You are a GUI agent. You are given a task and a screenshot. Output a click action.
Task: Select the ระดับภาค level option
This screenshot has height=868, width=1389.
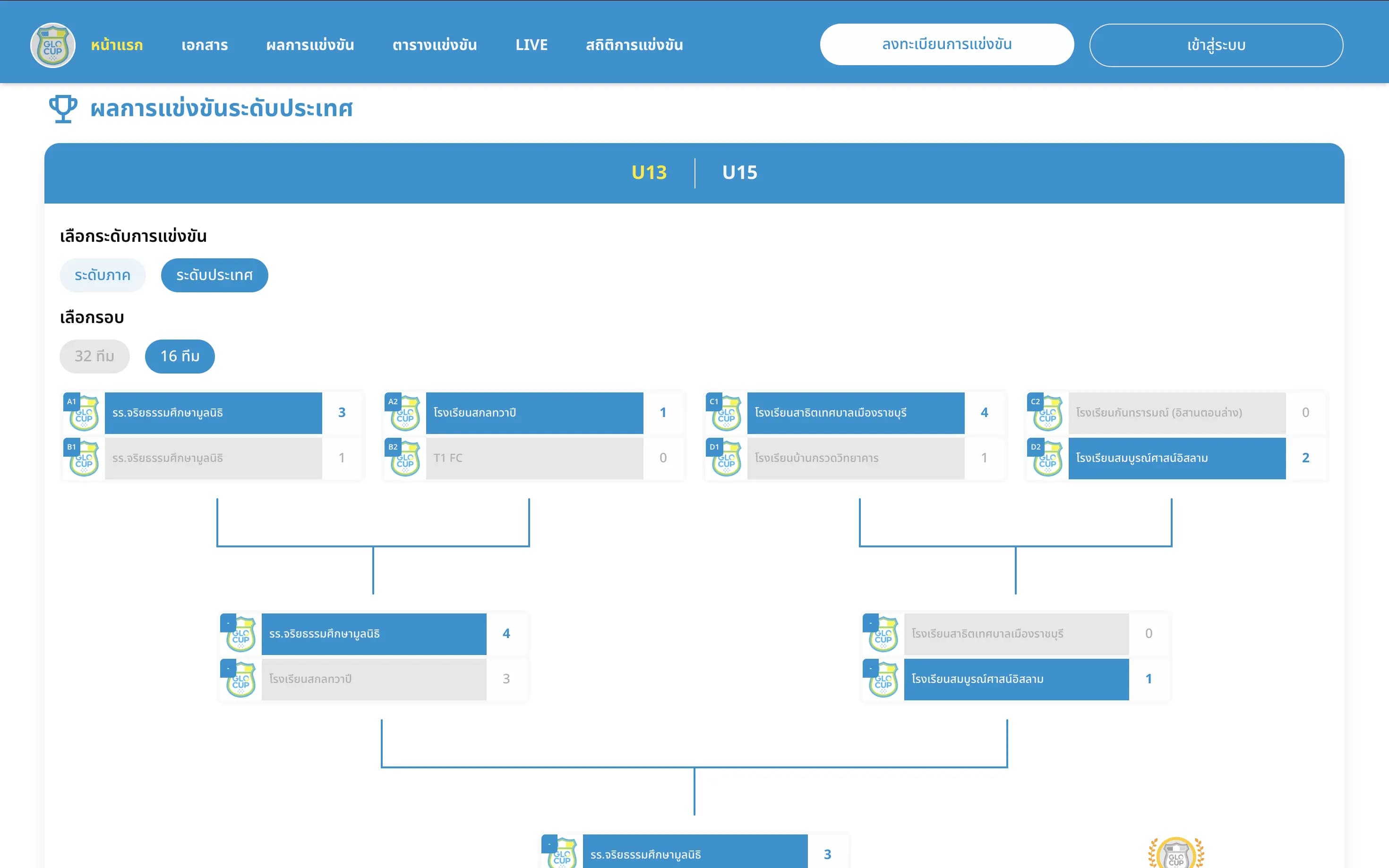click(x=102, y=275)
